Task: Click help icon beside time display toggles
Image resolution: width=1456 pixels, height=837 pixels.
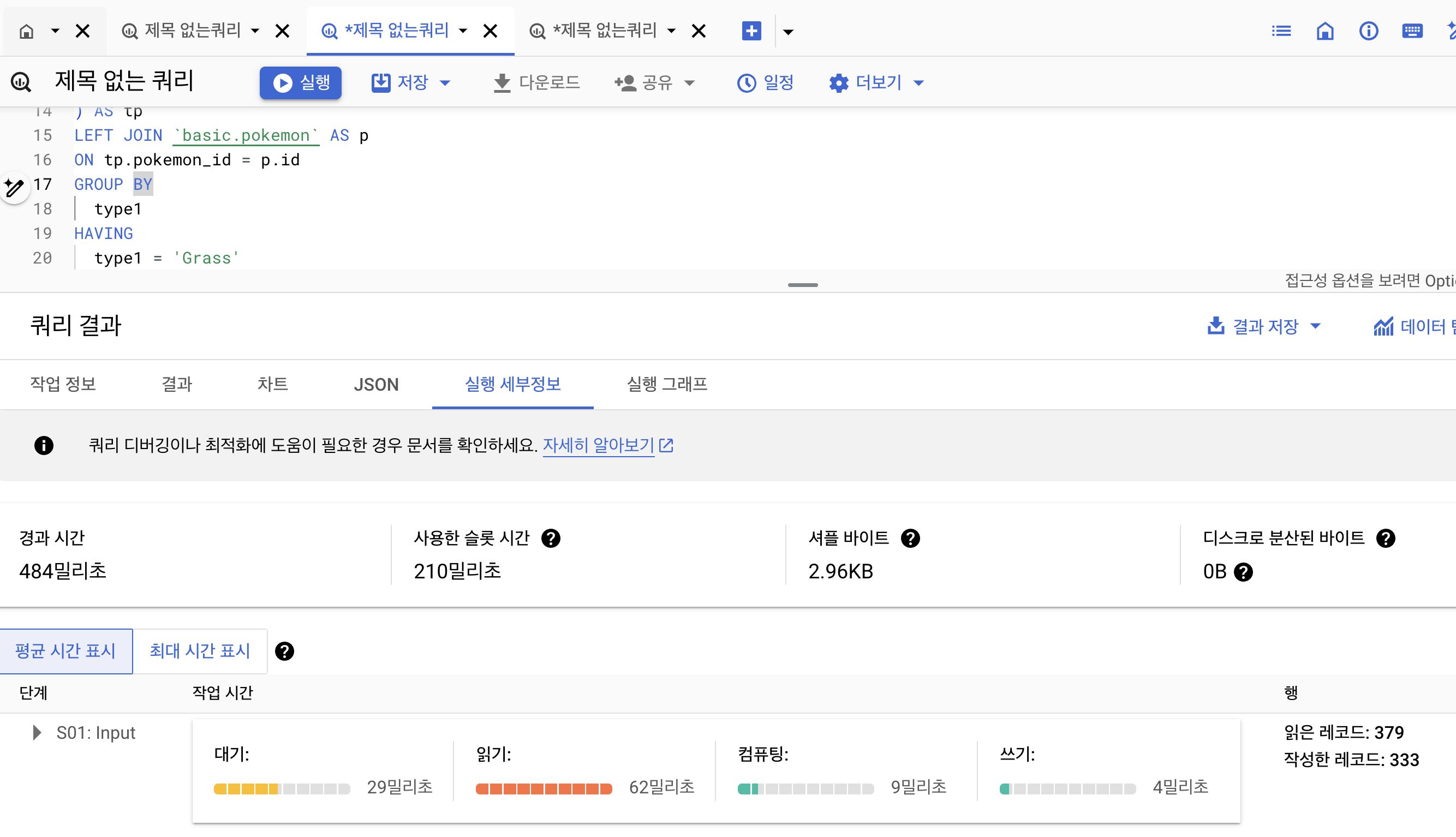Action: pyautogui.click(x=284, y=651)
